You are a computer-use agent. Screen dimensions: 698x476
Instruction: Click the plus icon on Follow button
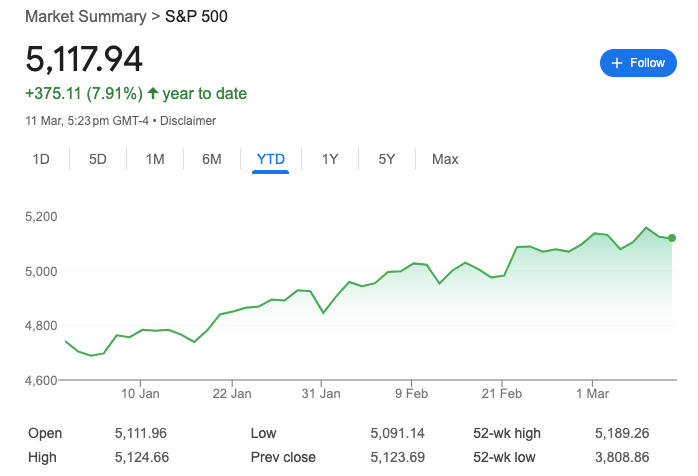[x=617, y=63]
